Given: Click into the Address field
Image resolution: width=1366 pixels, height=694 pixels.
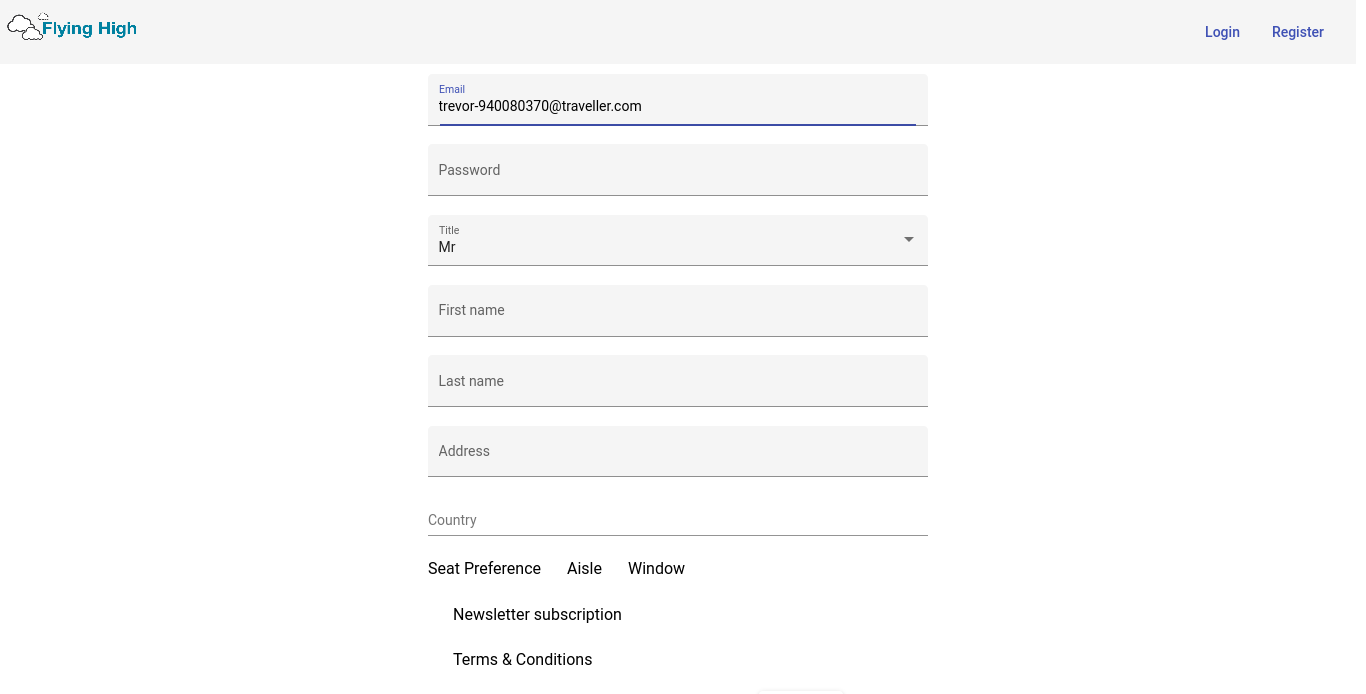Looking at the screenshot, I should coord(677,451).
